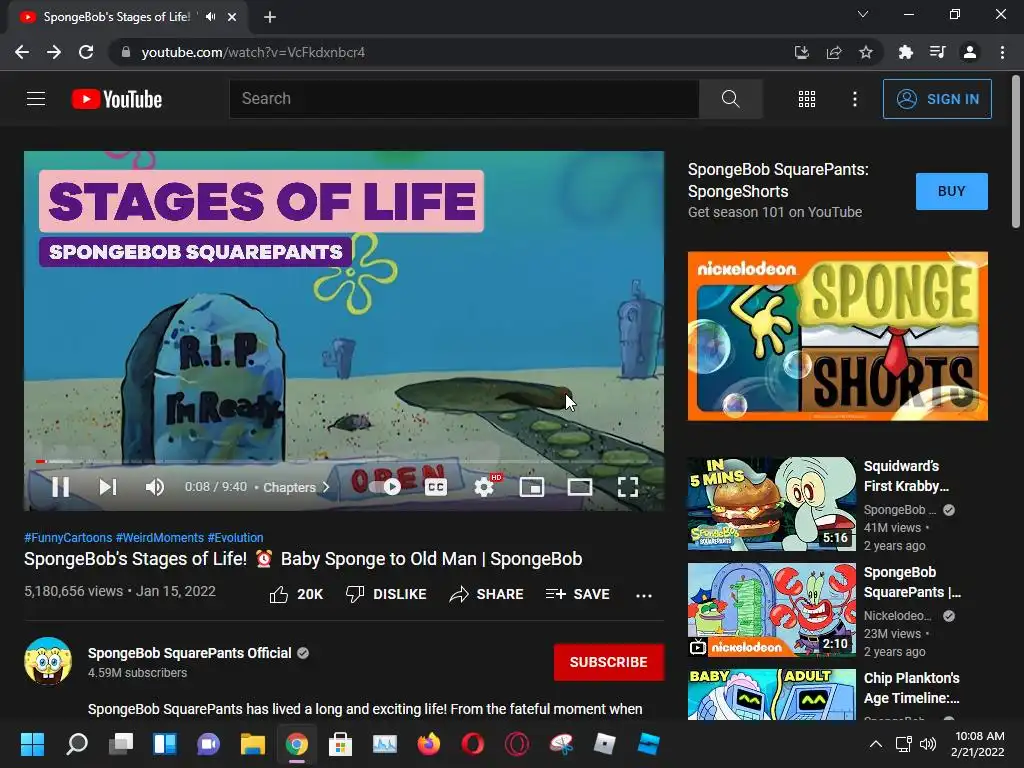Open the SpongeBob SquarePants Official channel avatar
The image size is (1024, 768).
(48, 661)
